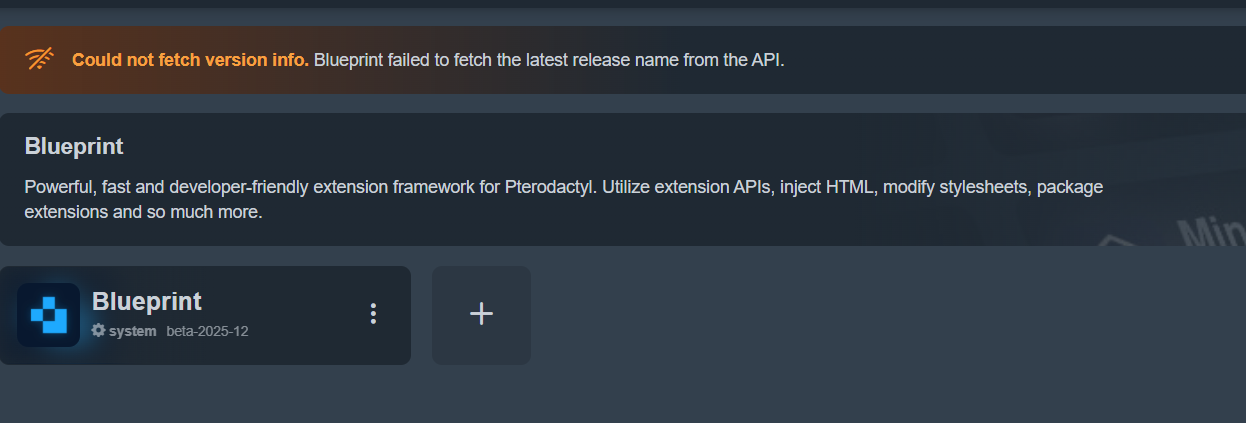The image size is (1246, 423).
Task: Click the gear icon beside system
Action: click(98, 331)
